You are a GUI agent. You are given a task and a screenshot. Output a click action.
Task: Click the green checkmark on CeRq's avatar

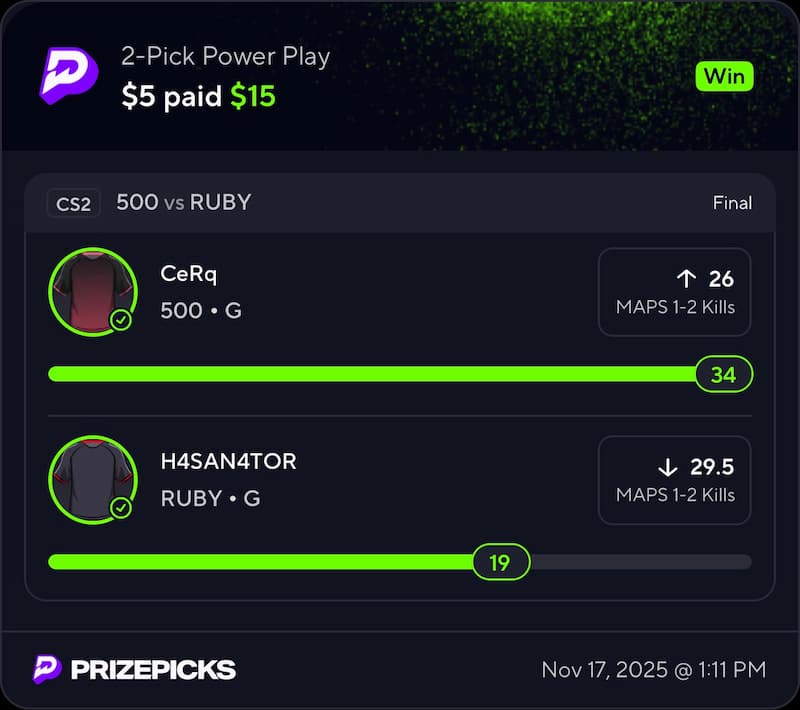[x=121, y=320]
